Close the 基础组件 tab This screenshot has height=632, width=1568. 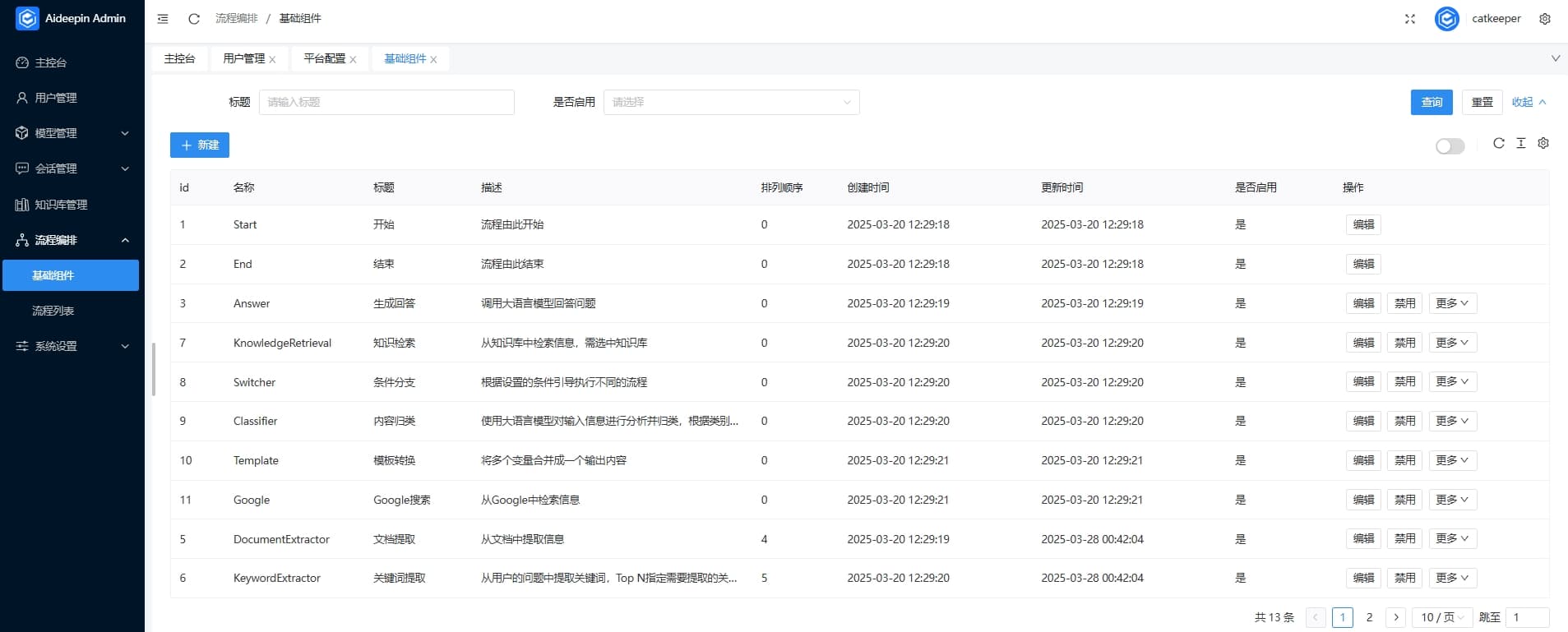click(433, 59)
